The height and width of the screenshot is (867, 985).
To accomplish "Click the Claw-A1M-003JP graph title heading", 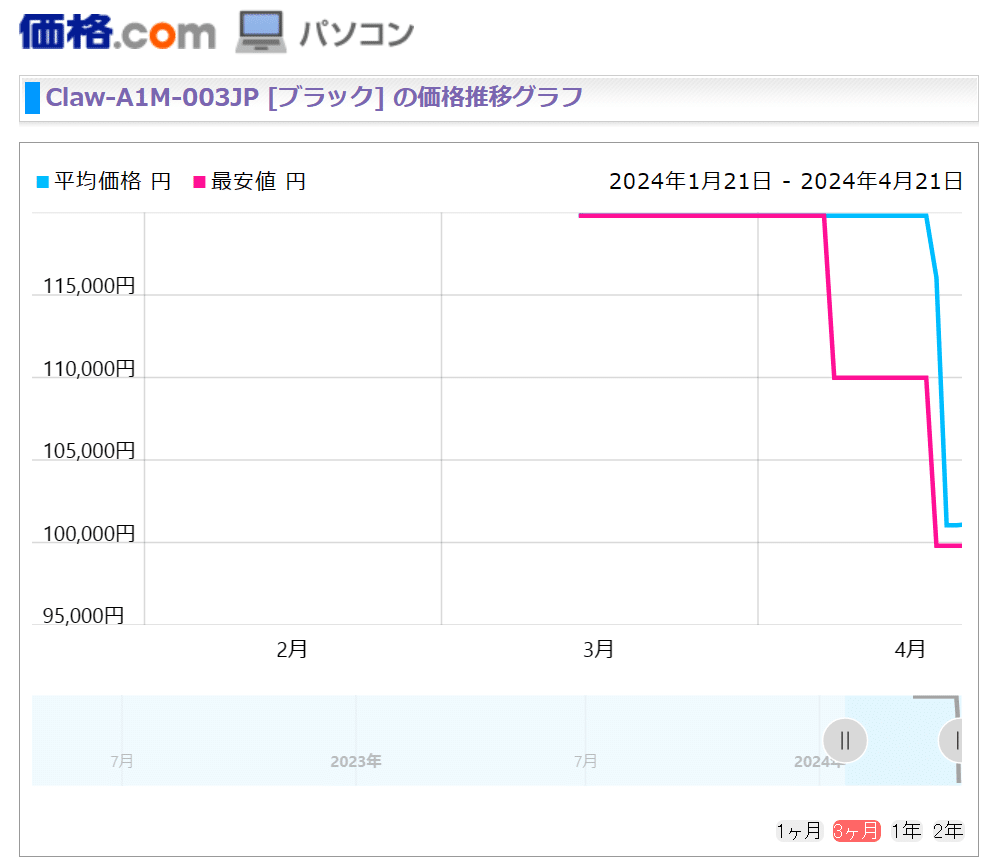I will [x=314, y=98].
